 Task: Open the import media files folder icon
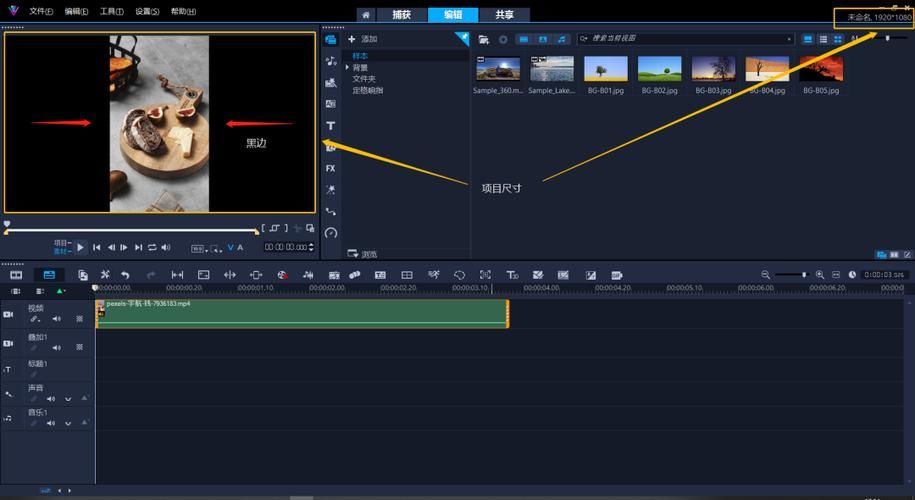(x=484, y=39)
